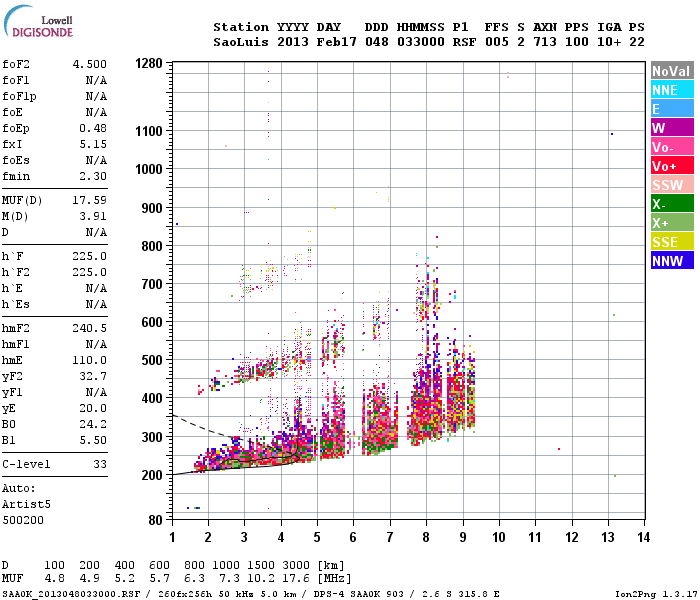This screenshot has width=700, height=600.
Task: Click the fxI value 5.15
Action: click(x=93, y=144)
